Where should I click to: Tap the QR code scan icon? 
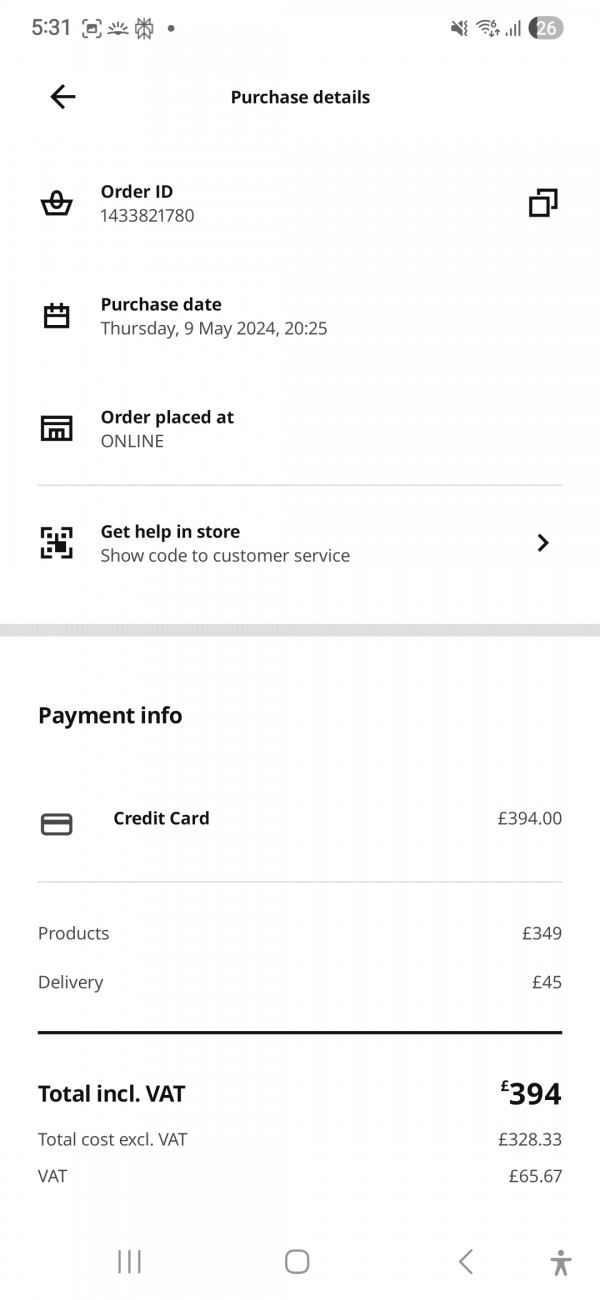(x=56, y=543)
